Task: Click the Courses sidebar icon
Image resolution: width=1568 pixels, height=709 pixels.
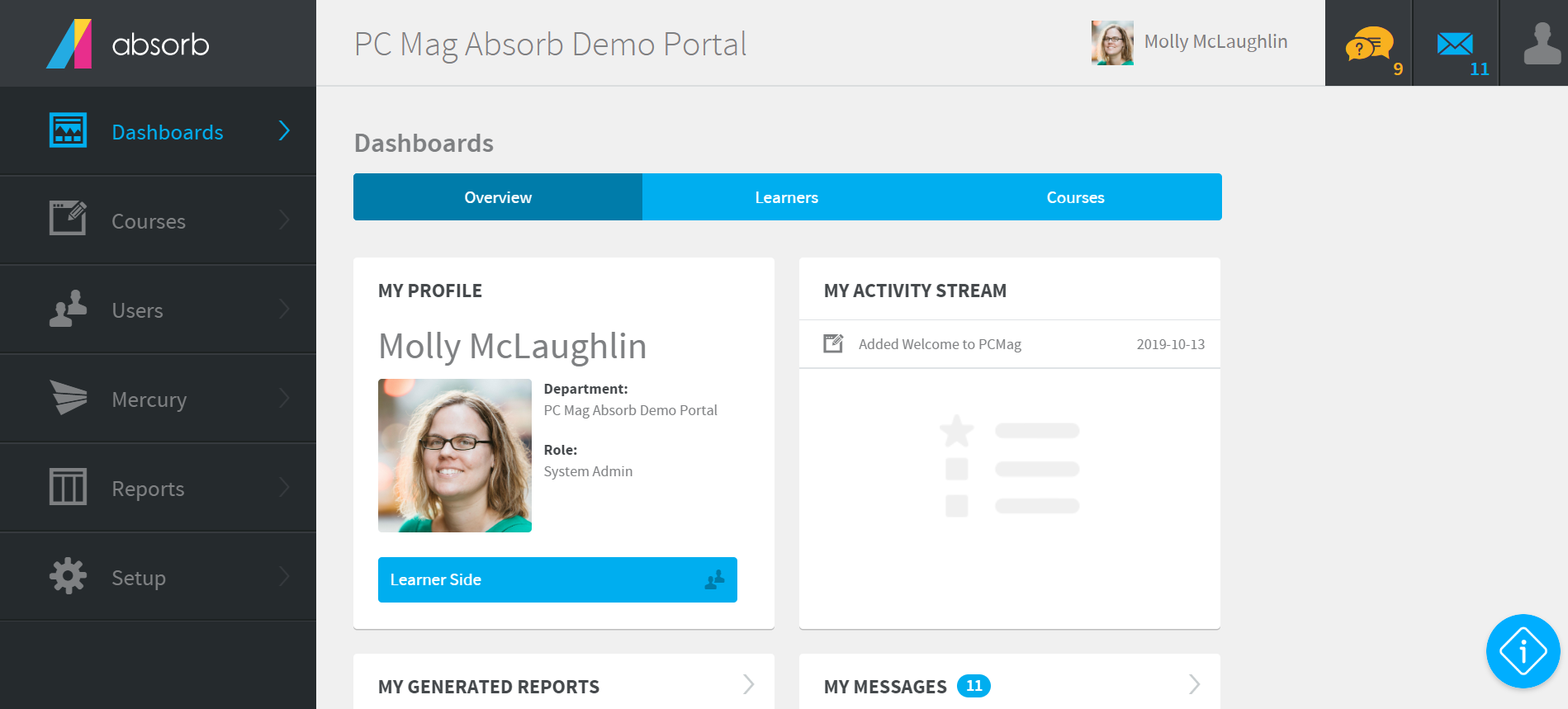Action: pyautogui.click(x=68, y=218)
